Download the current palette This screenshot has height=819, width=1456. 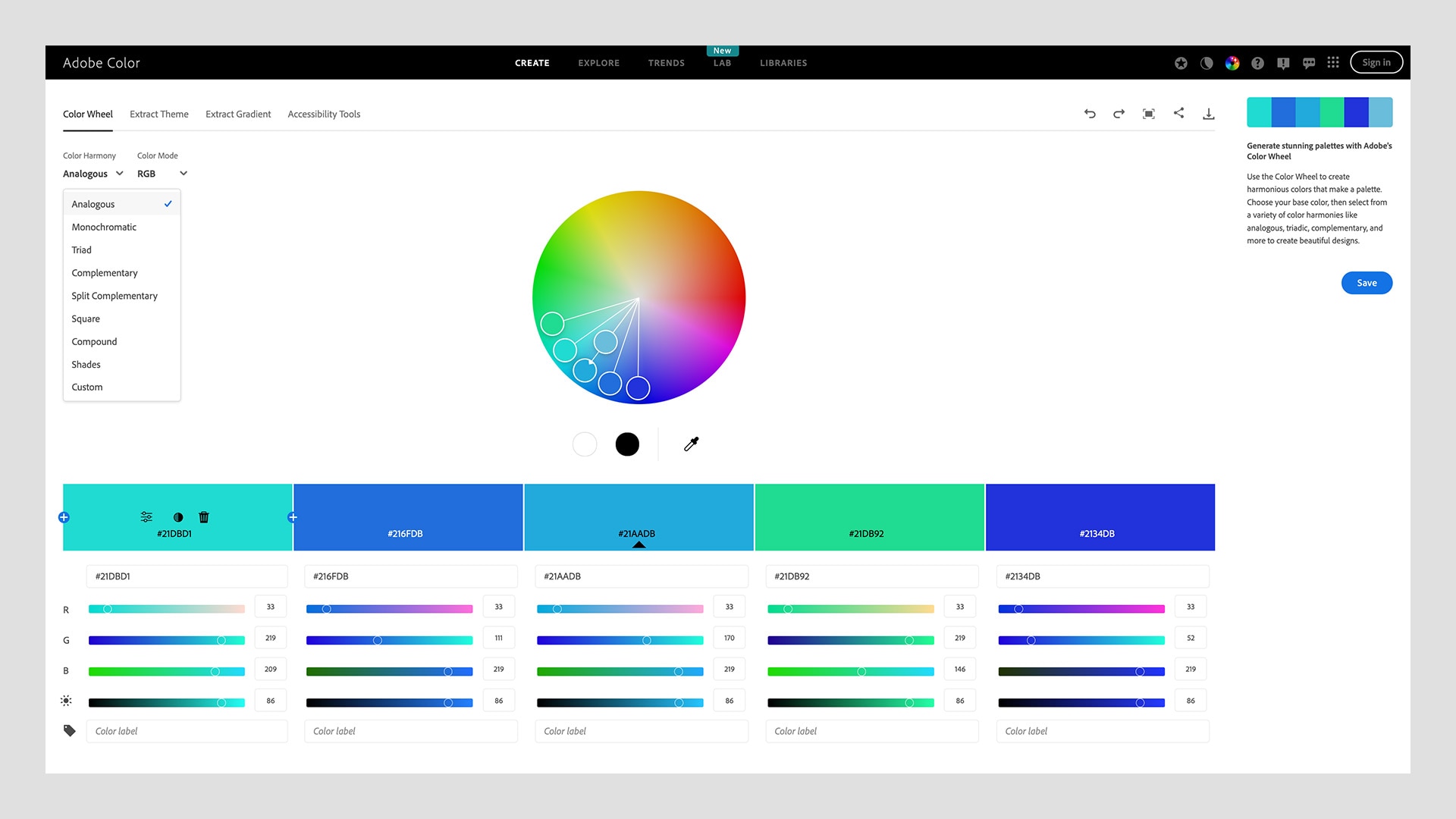point(1209,112)
